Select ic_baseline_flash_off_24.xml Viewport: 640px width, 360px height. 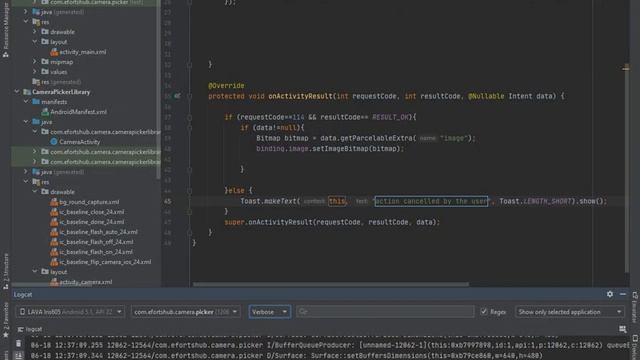click(91, 242)
